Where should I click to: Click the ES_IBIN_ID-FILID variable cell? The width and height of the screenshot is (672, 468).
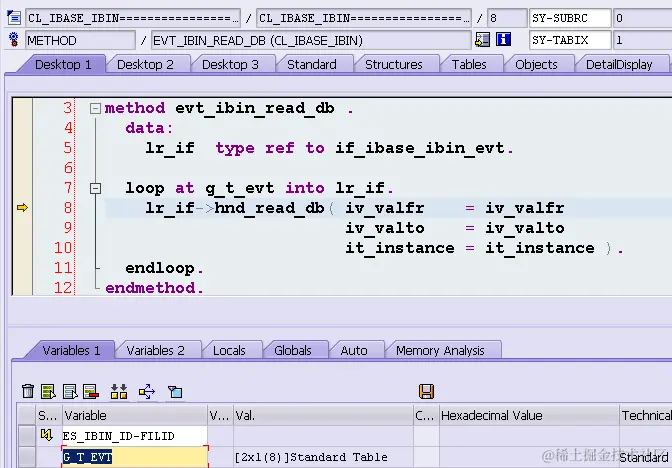[x=135, y=436]
